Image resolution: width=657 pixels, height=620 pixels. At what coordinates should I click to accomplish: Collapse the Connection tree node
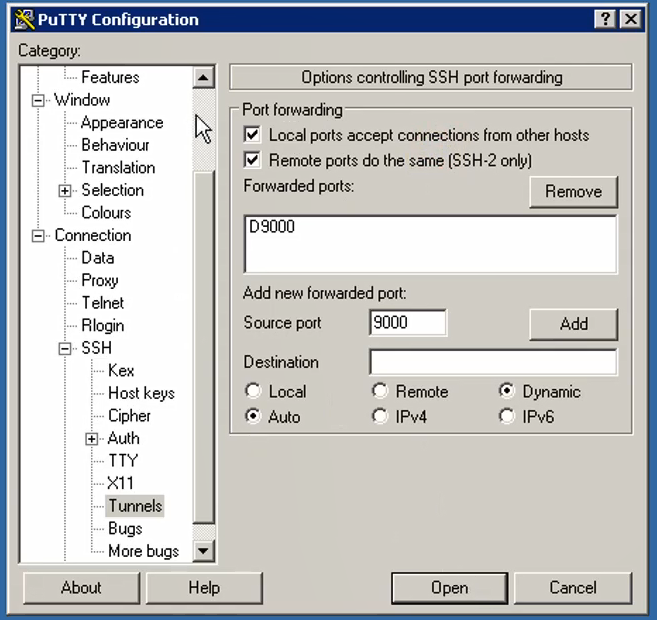point(38,236)
